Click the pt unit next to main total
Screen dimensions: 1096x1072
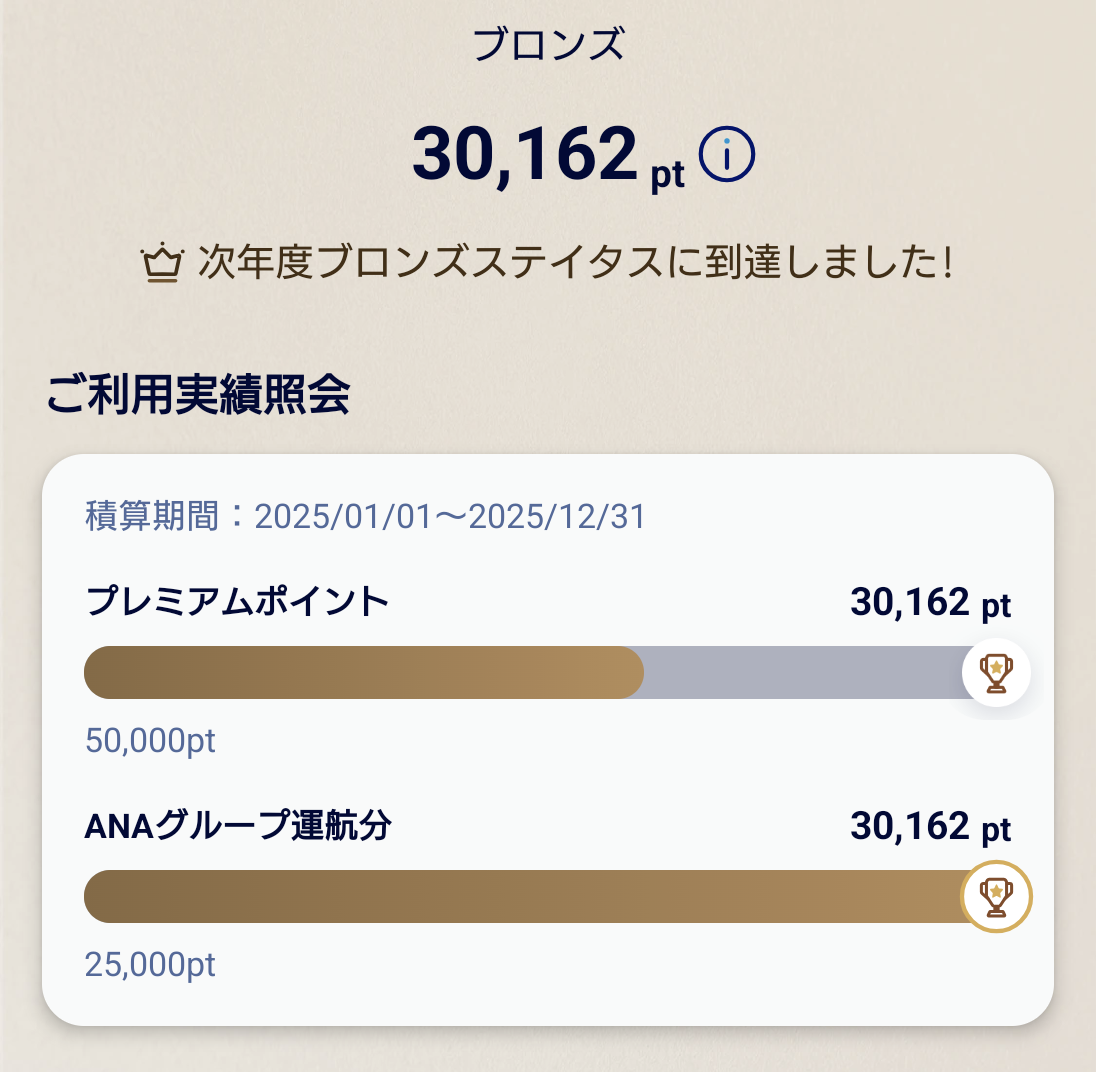coord(668,174)
